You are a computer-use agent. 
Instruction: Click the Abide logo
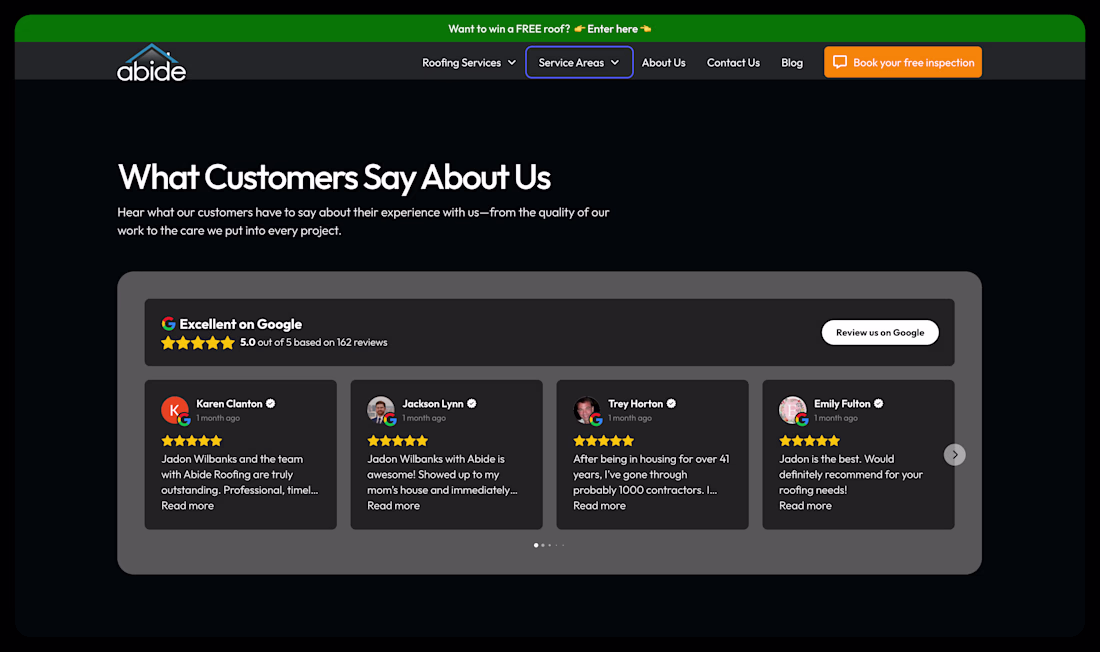click(x=152, y=63)
